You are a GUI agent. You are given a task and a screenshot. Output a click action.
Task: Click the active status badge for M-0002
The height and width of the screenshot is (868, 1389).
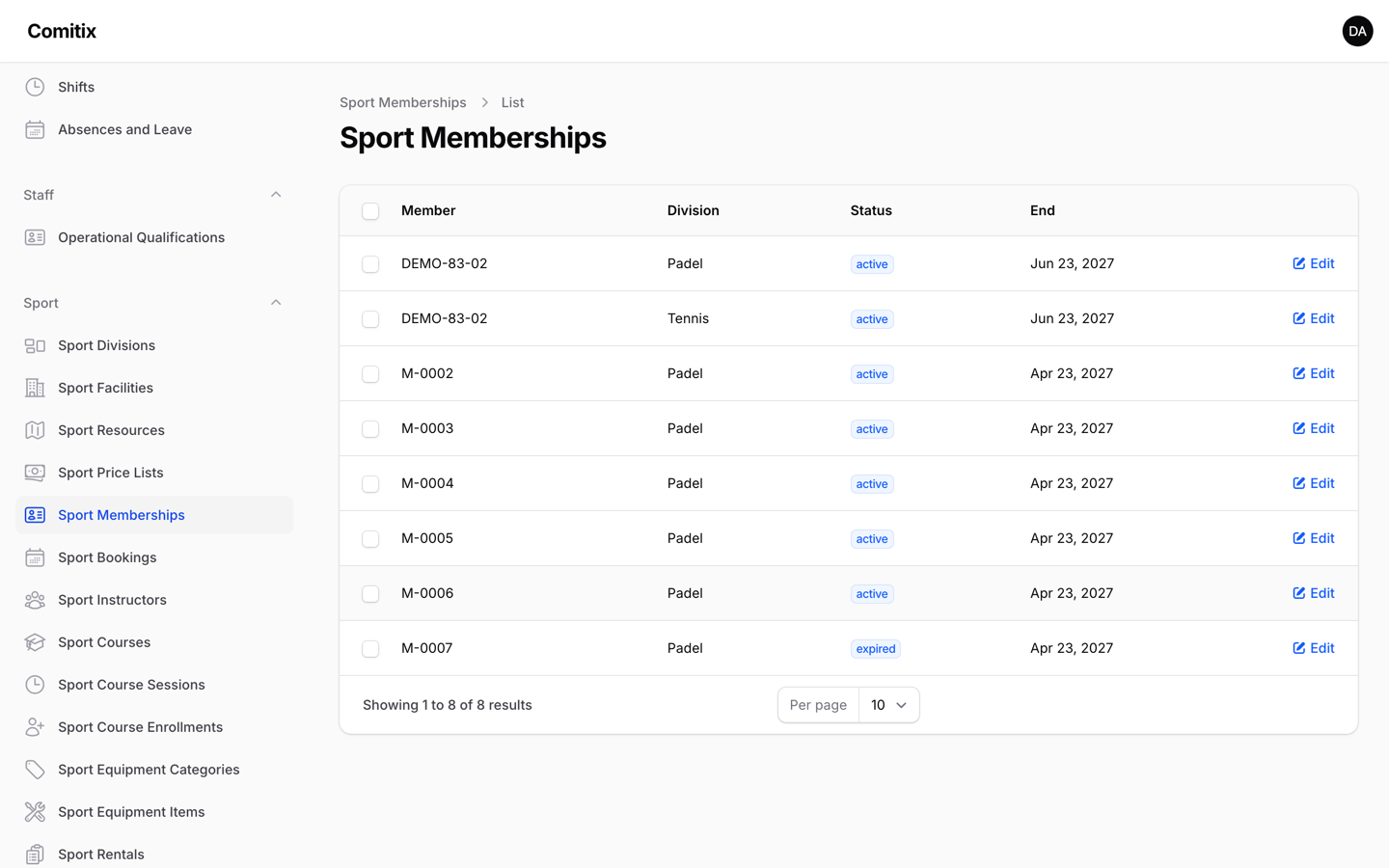(872, 374)
